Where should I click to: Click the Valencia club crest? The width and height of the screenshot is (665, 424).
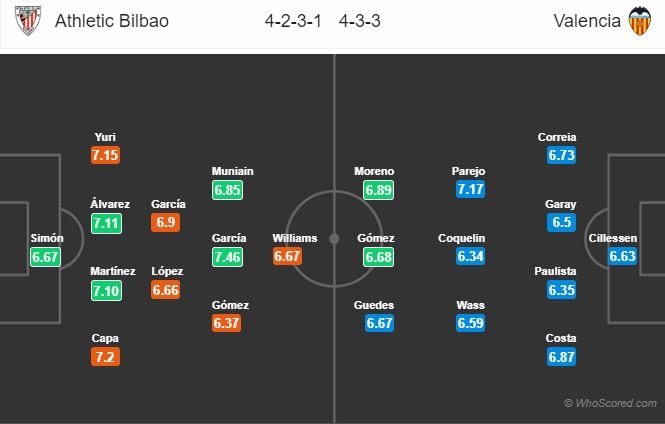pos(640,20)
